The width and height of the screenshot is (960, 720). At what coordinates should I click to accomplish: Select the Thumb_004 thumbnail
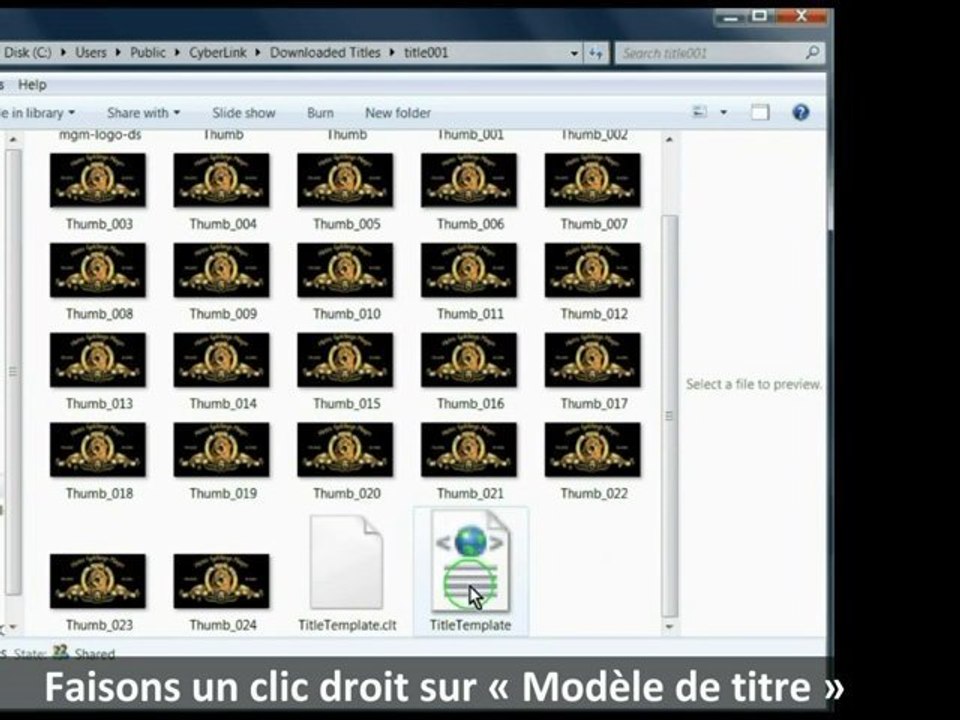point(222,180)
